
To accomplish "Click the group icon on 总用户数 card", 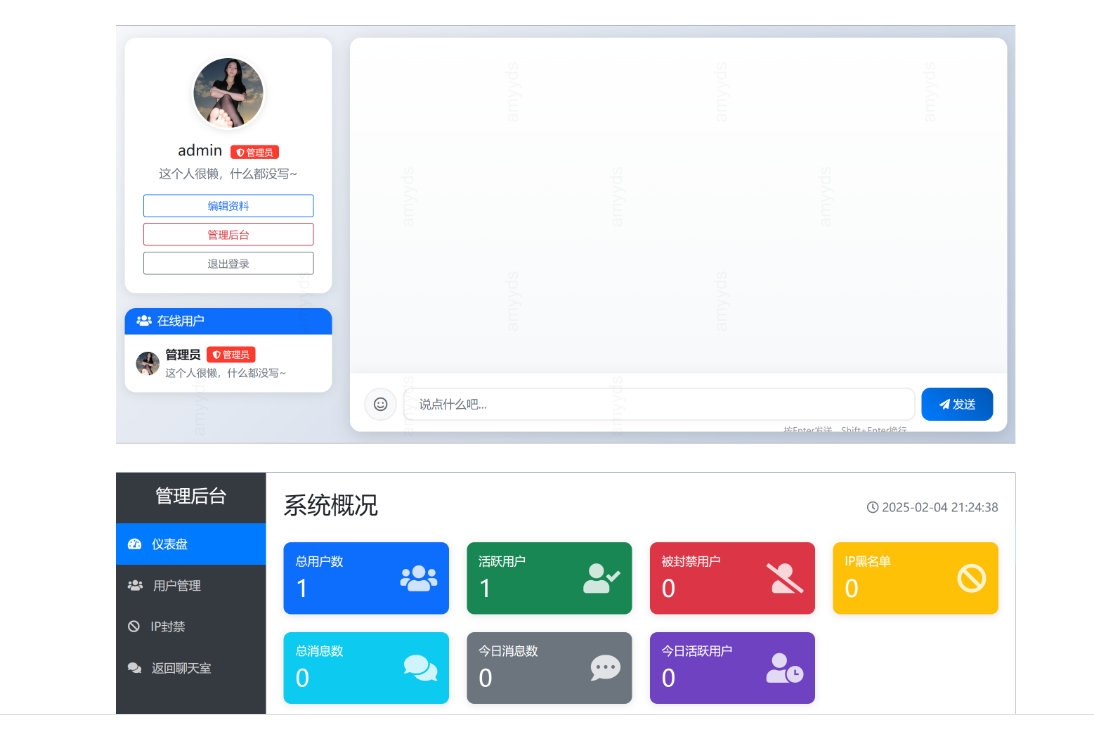I will pos(418,578).
